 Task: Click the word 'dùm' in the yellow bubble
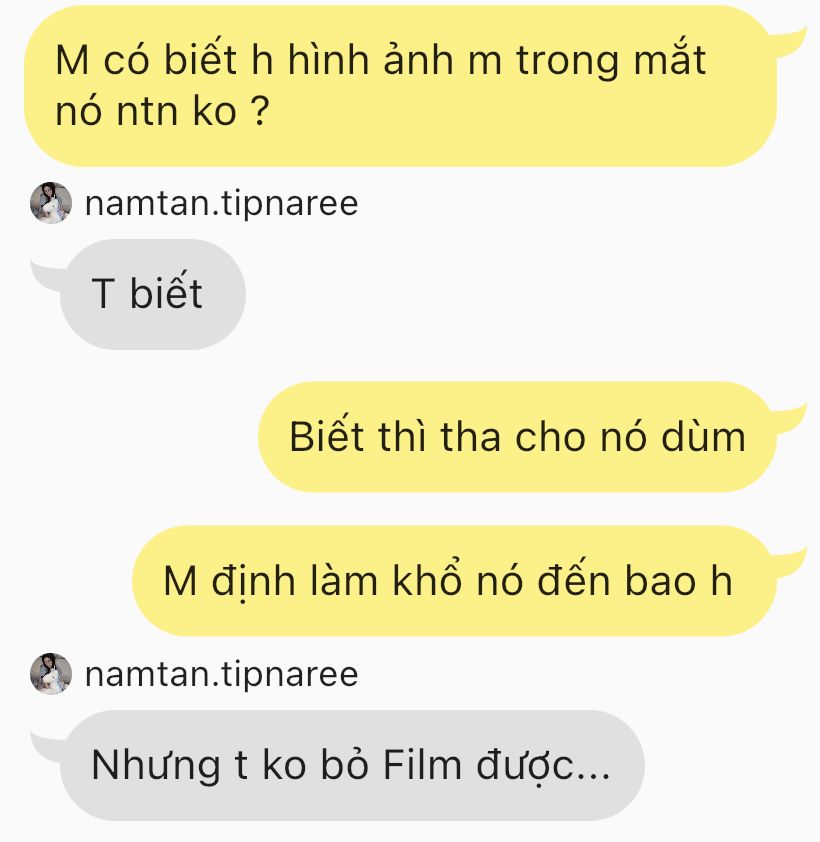[x=703, y=437]
